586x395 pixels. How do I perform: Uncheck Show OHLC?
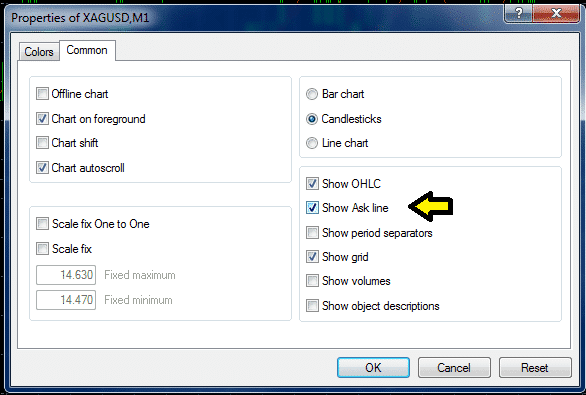point(312,183)
